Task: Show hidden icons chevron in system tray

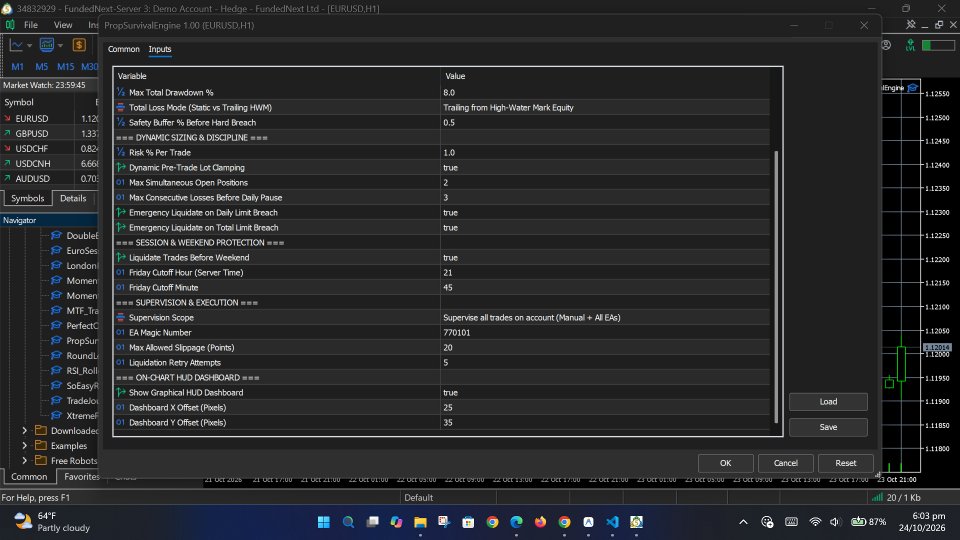Action: click(x=743, y=522)
